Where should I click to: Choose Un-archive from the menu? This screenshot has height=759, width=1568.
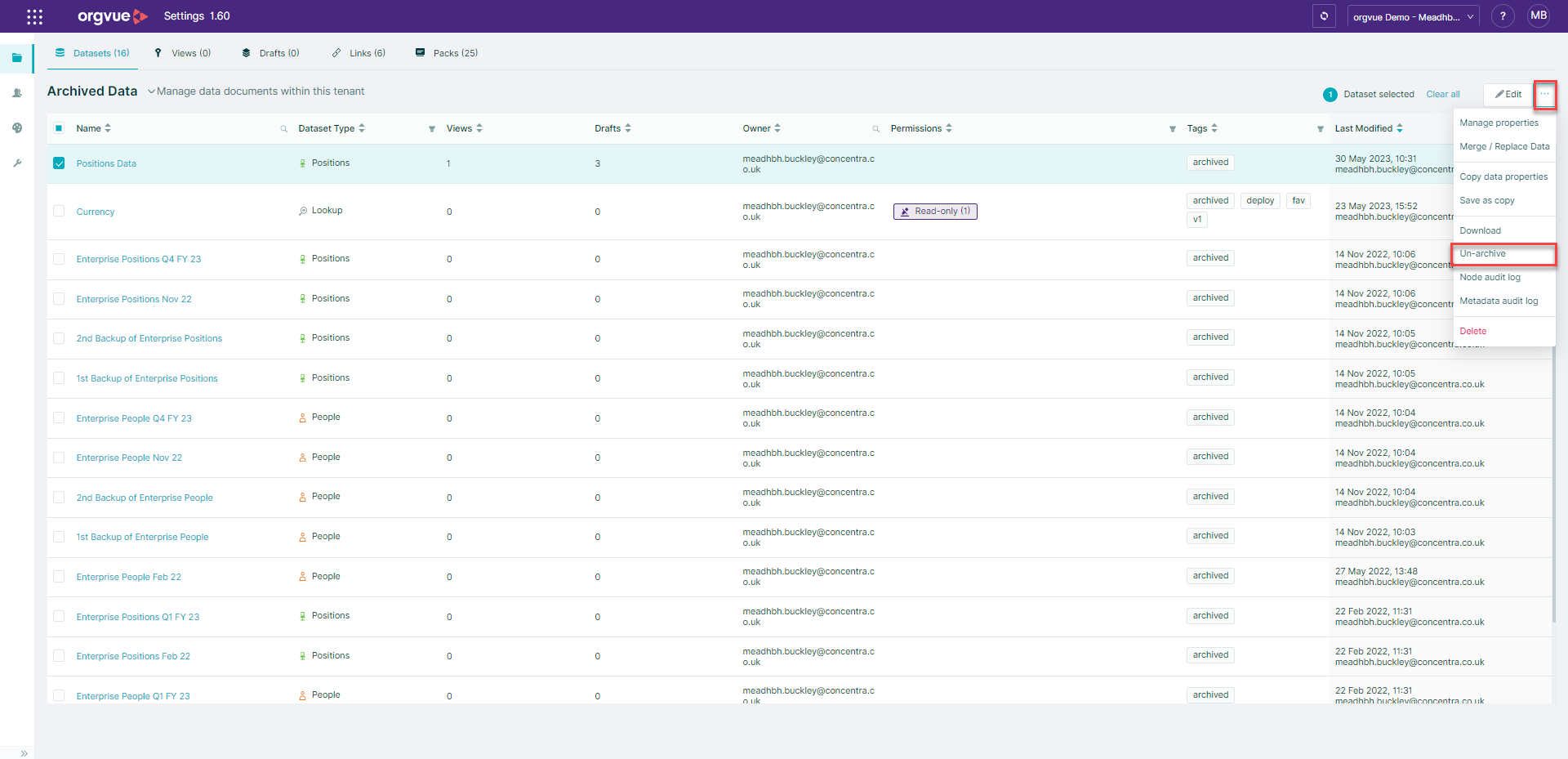pos(1503,254)
